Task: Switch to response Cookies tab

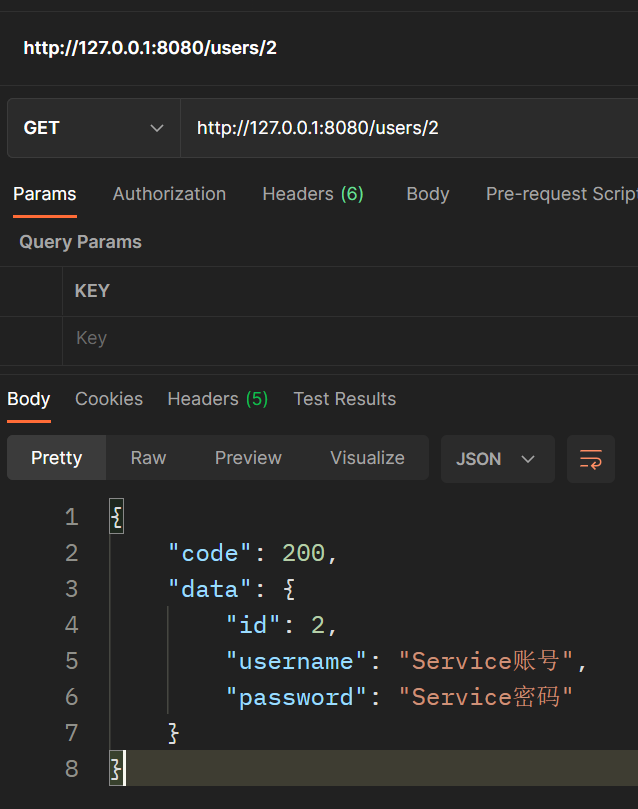Action: coord(109,399)
